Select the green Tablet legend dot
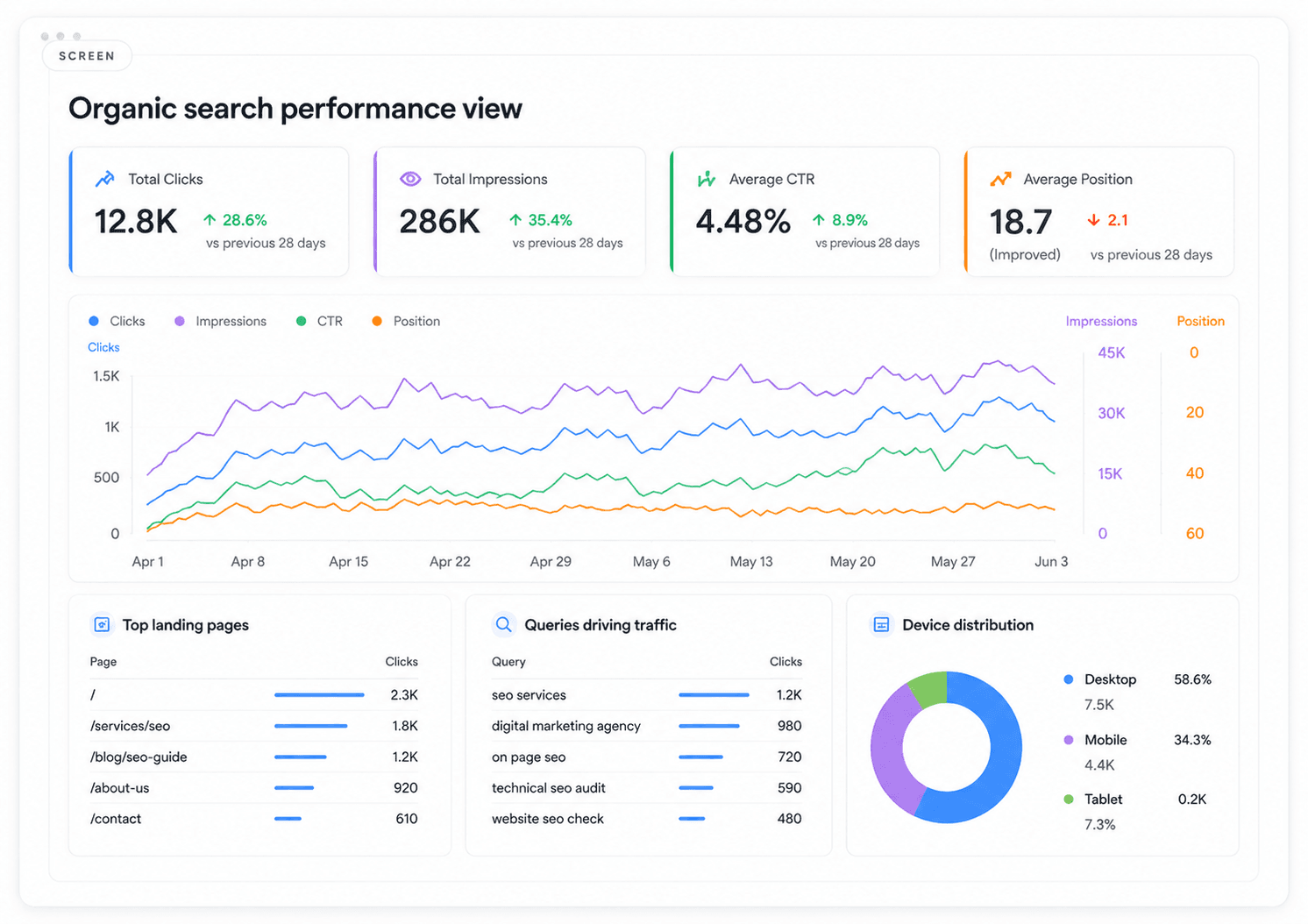Image resolution: width=1308 pixels, height=924 pixels. tap(1068, 800)
